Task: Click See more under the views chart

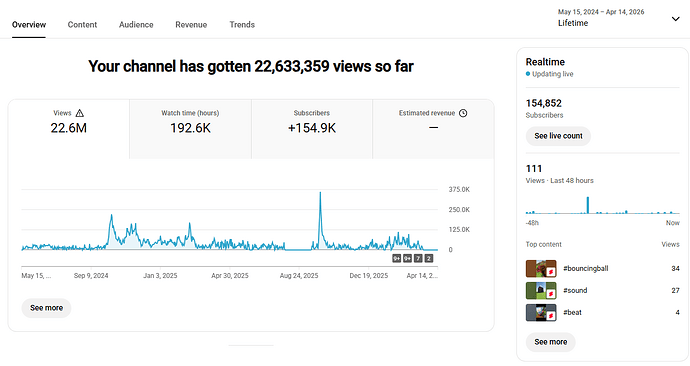Action: [x=46, y=308]
